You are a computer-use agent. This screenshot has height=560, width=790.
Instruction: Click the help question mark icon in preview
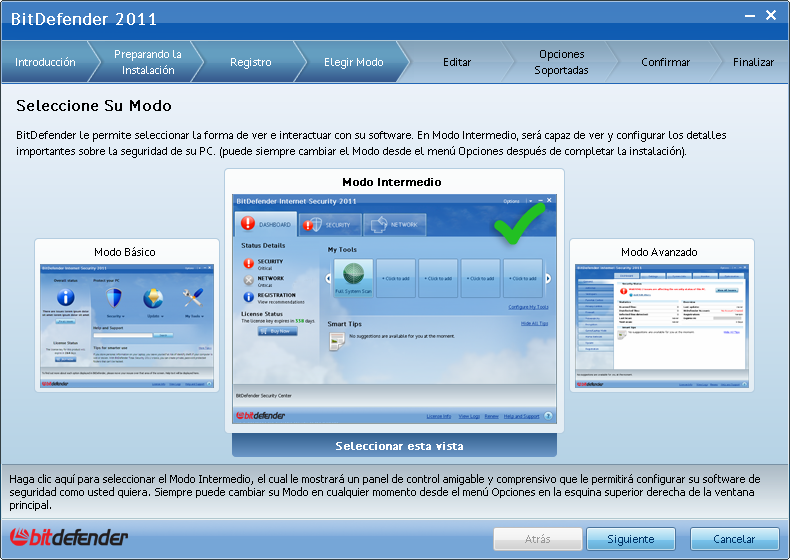(x=548, y=416)
